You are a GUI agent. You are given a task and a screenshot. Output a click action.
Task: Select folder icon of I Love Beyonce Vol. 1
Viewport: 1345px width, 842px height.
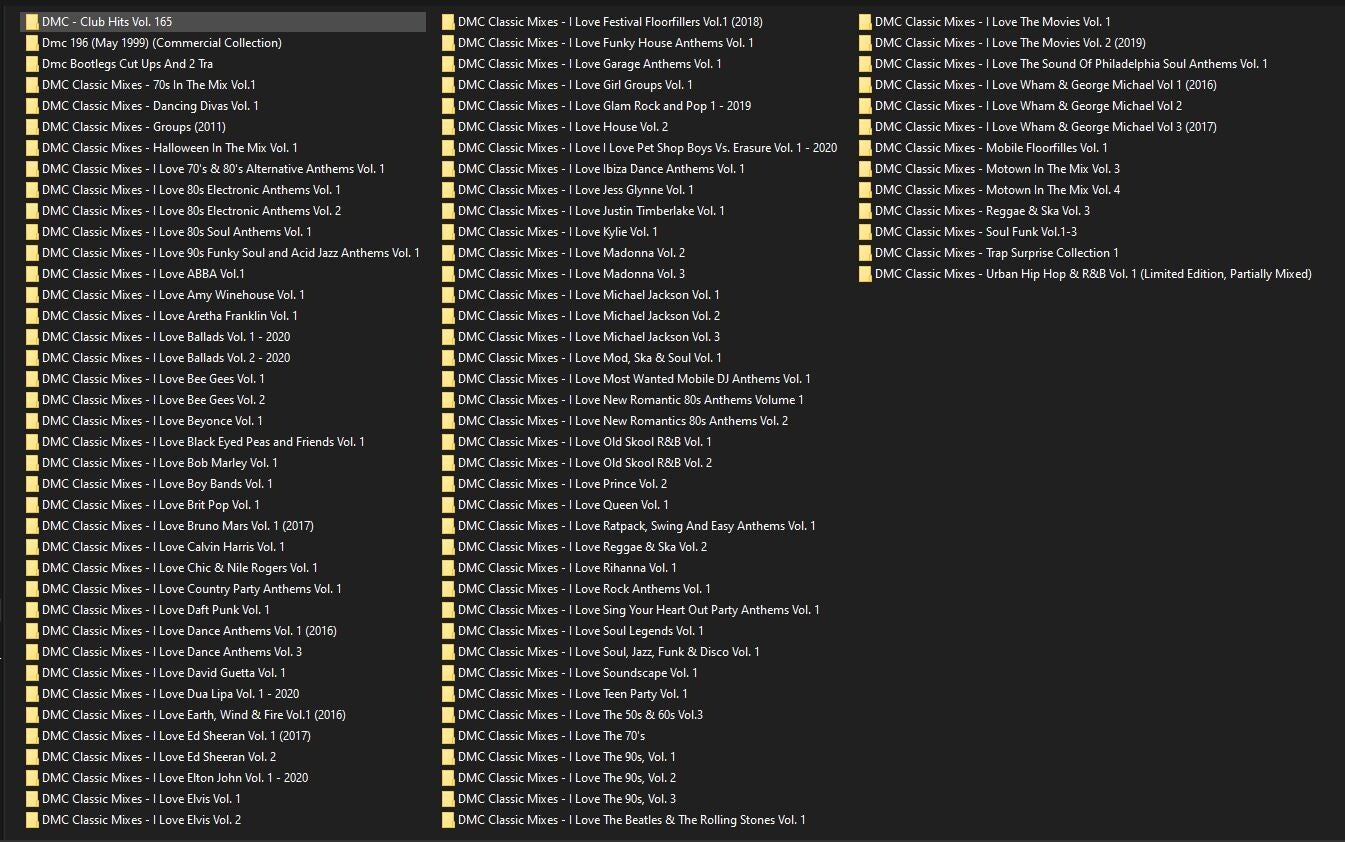point(32,421)
